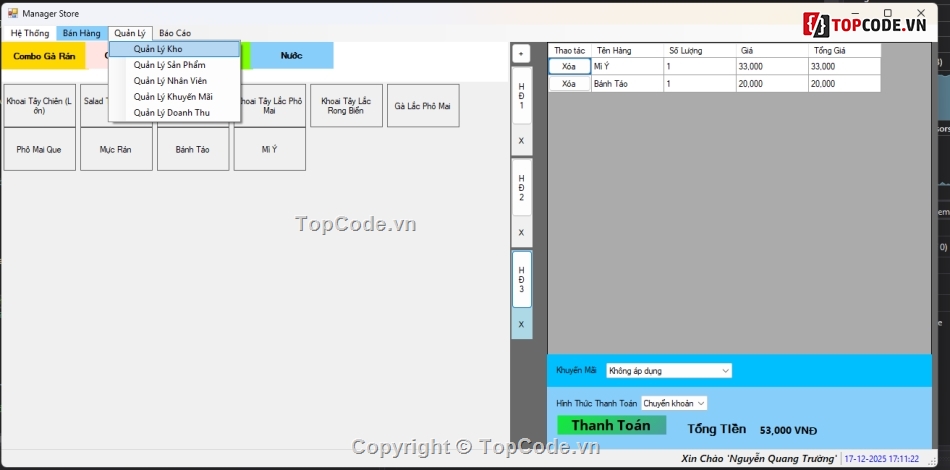Viewport: 950px width, 470px height.
Task: Open the Báo Cáo menu
Action: pos(175,33)
